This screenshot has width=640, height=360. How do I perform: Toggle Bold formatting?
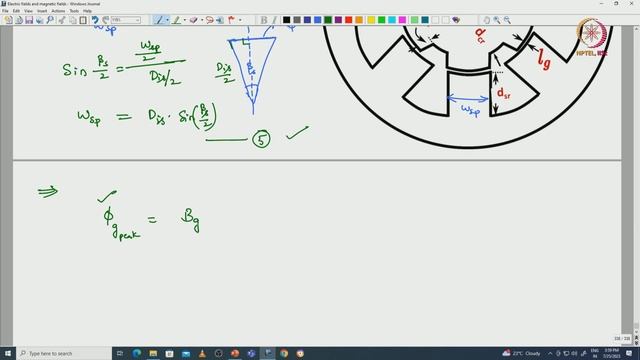264,20
